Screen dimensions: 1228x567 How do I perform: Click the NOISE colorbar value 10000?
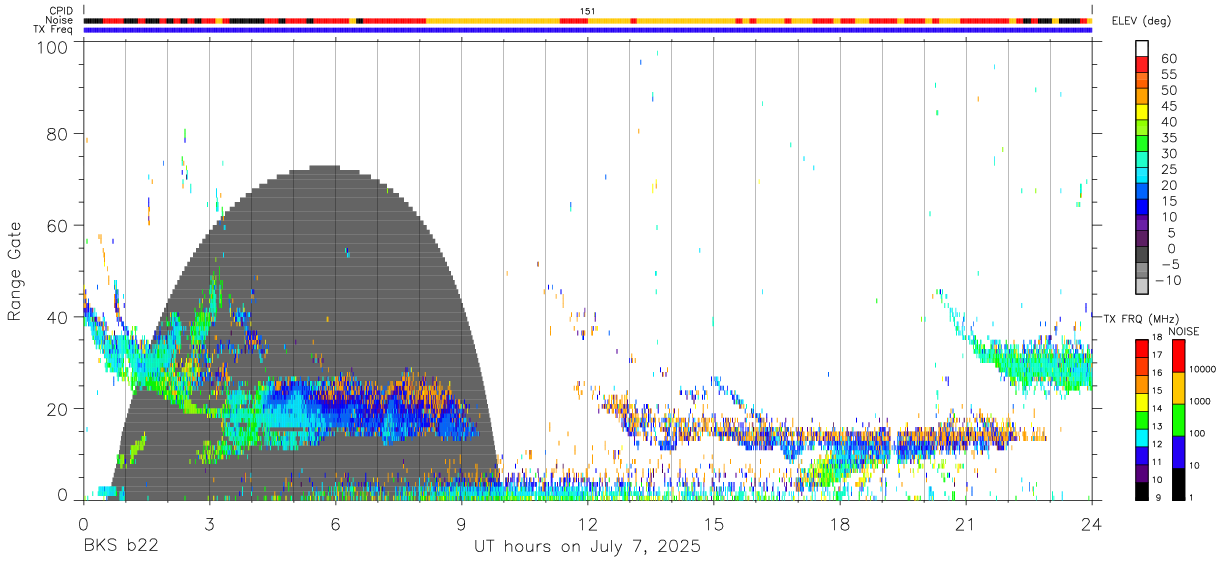(x=1203, y=370)
